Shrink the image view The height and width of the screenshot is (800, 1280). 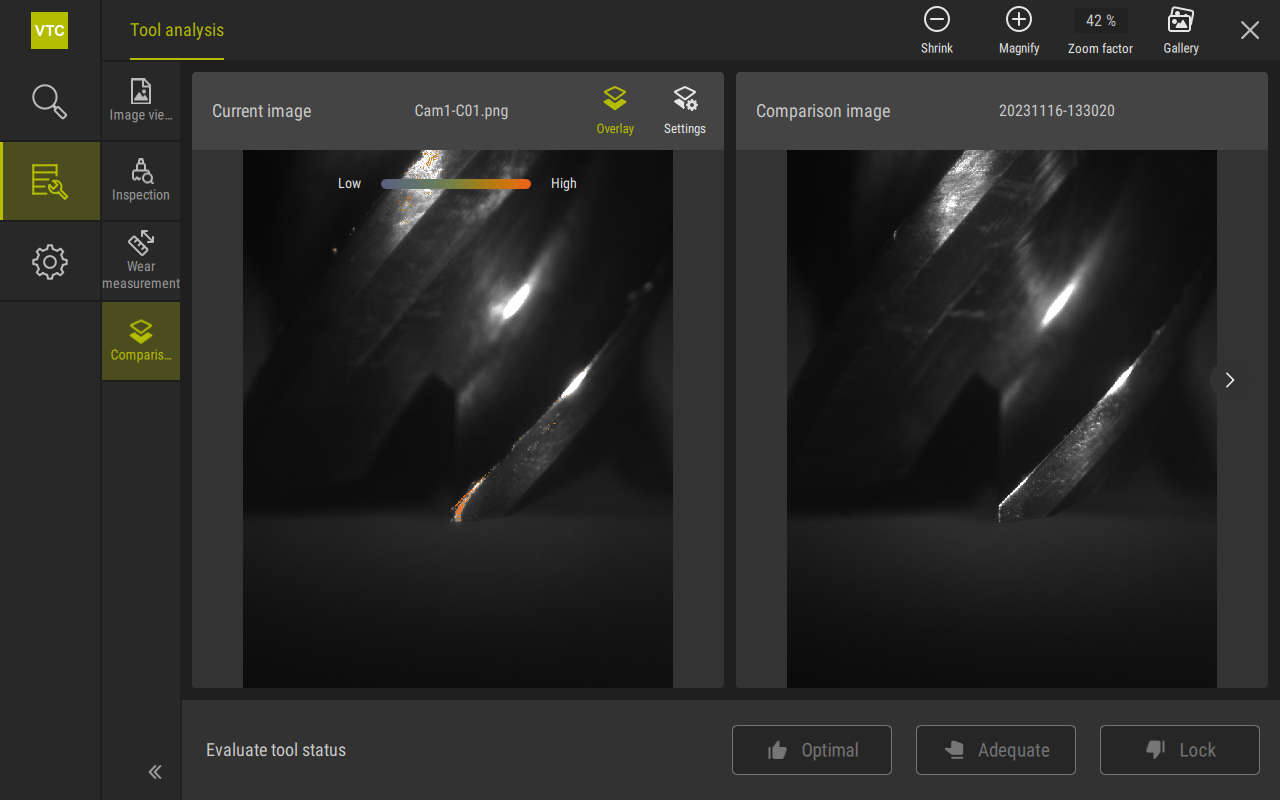(937, 30)
